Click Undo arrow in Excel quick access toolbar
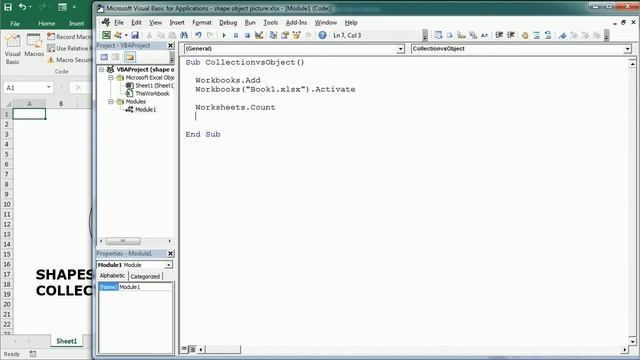The image size is (640, 360). pyautogui.click(x=22, y=7)
